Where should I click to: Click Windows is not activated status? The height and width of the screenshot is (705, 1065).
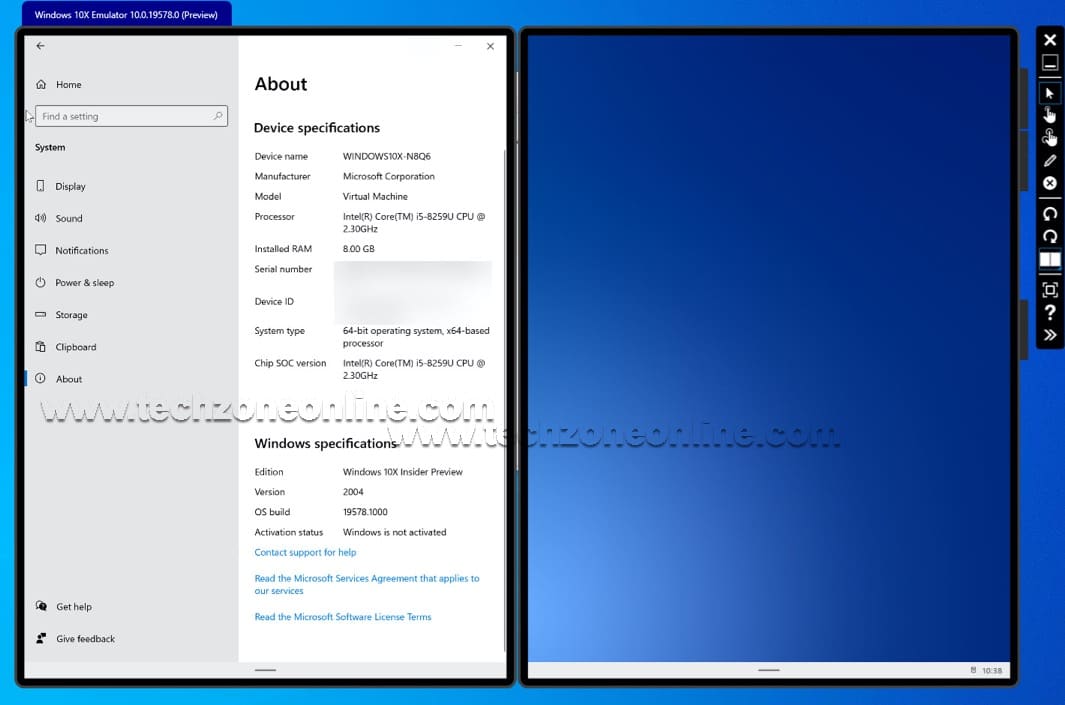click(x=394, y=532)
